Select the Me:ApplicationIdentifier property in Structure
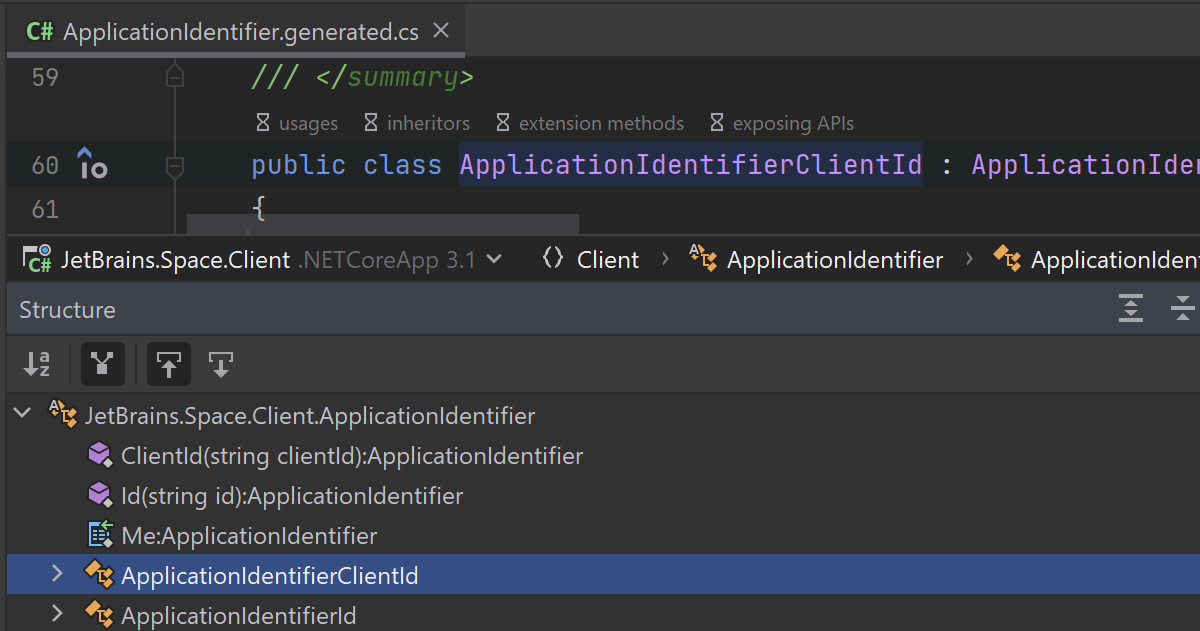 click(x=248, y=536)
